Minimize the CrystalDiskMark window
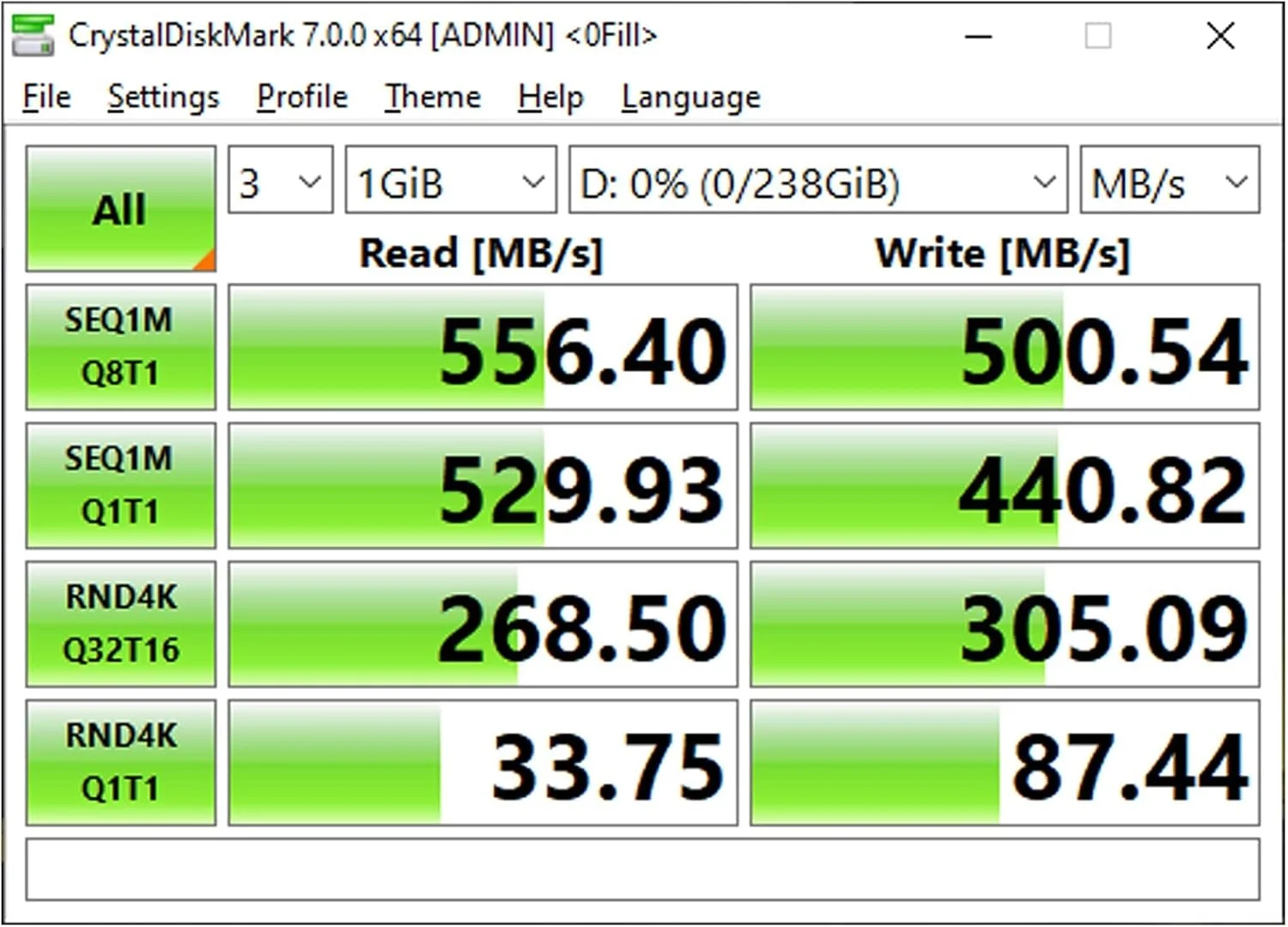This screenshot has width=1288, height=927. click(978, 36)
